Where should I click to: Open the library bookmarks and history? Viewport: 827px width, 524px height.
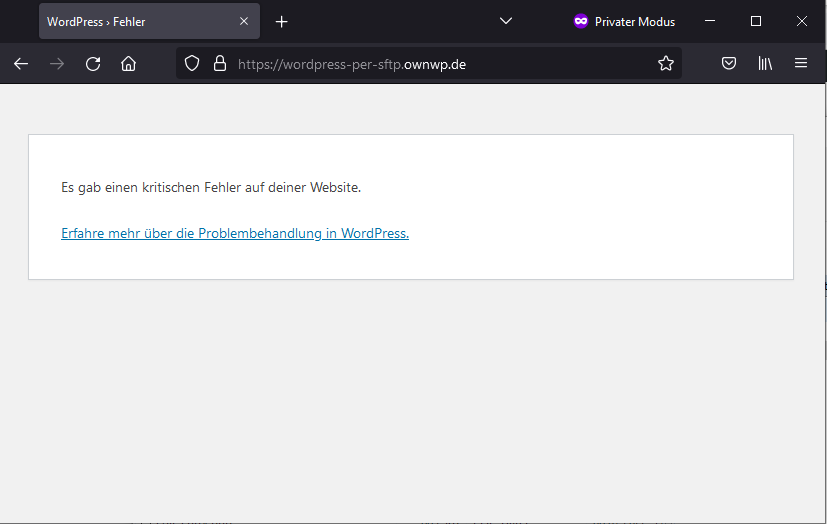765,64
